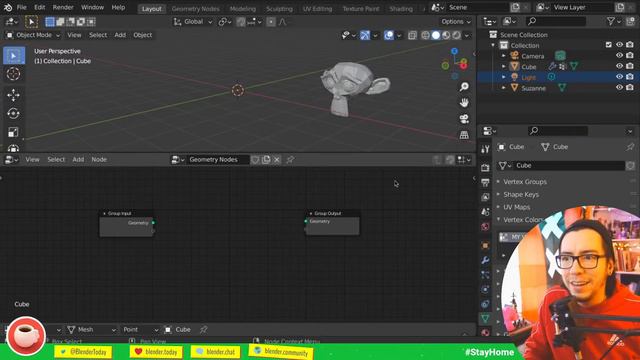Hide Cube with its eye icon

tap(620, 66)
